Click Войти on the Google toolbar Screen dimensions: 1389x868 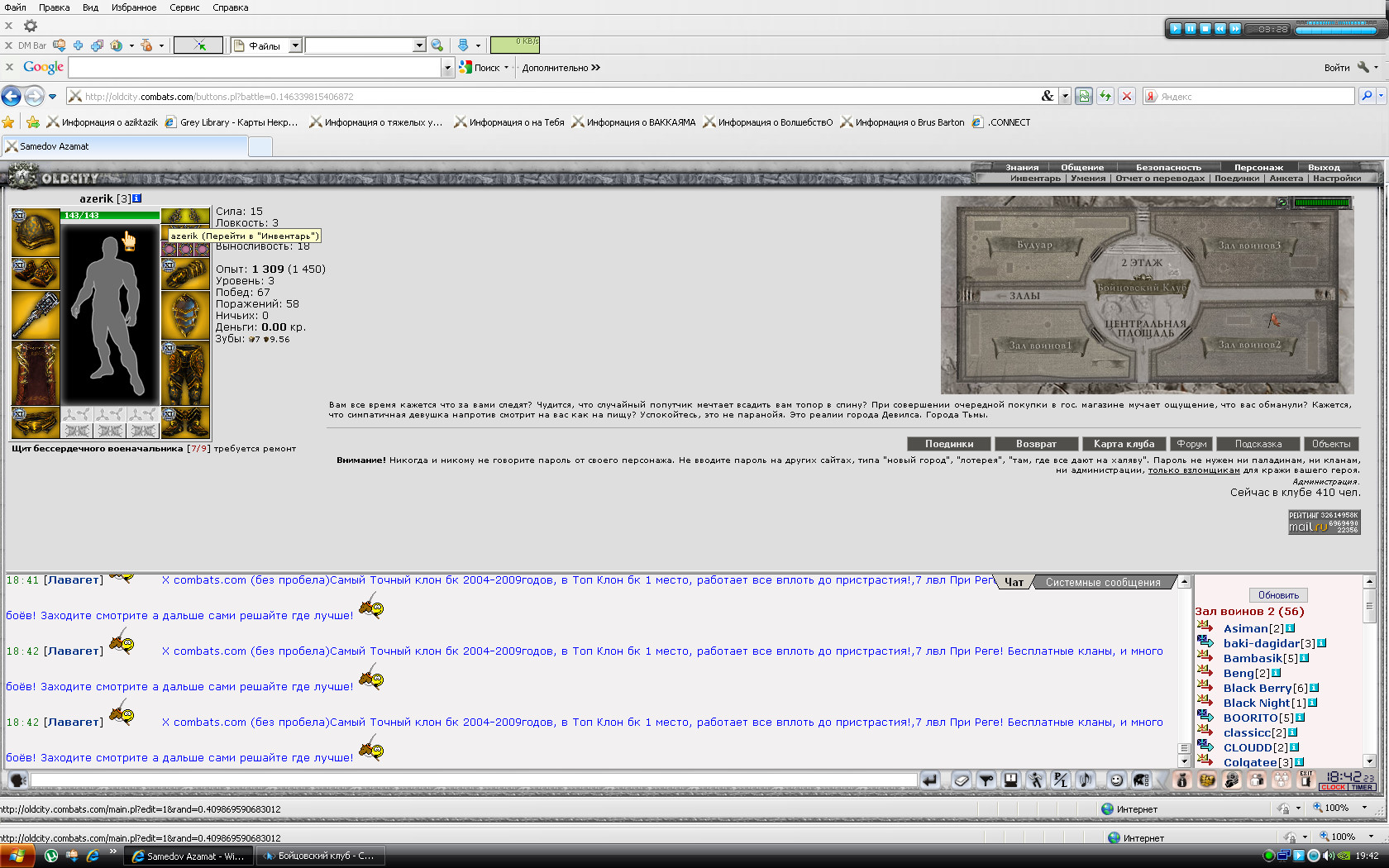(x=1336, y=68)
